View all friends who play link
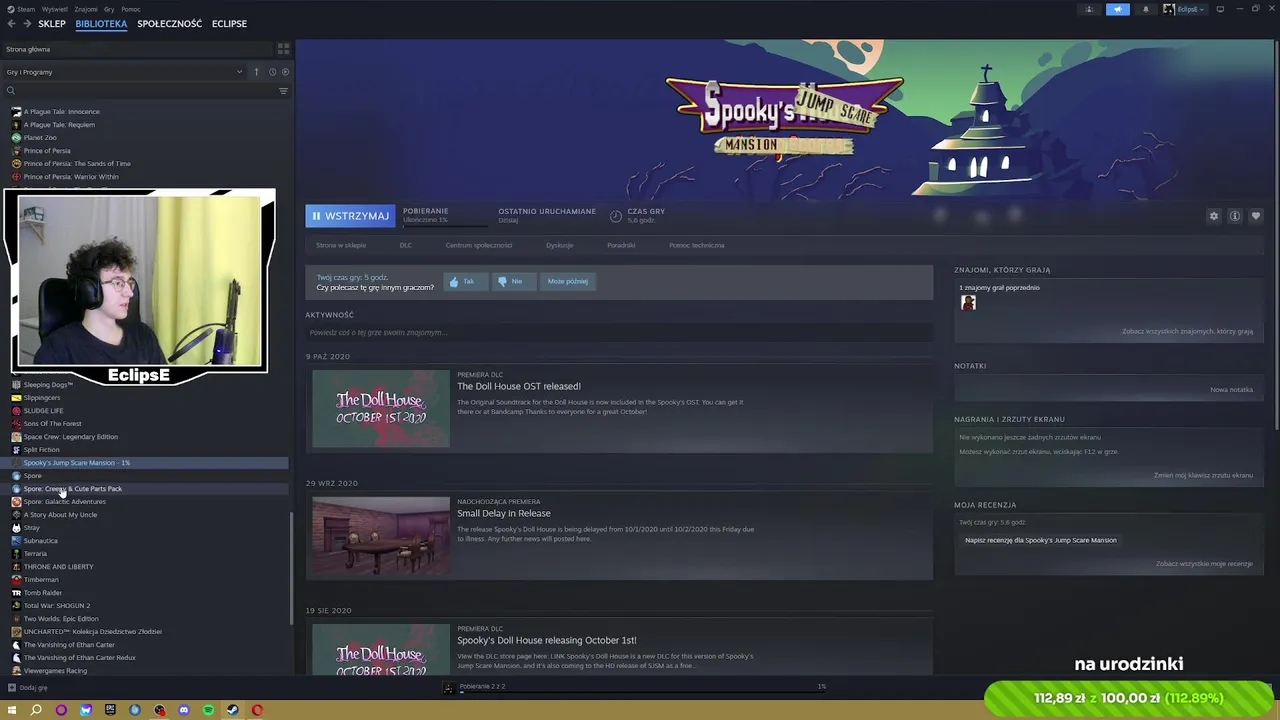 pos(1187,332)
